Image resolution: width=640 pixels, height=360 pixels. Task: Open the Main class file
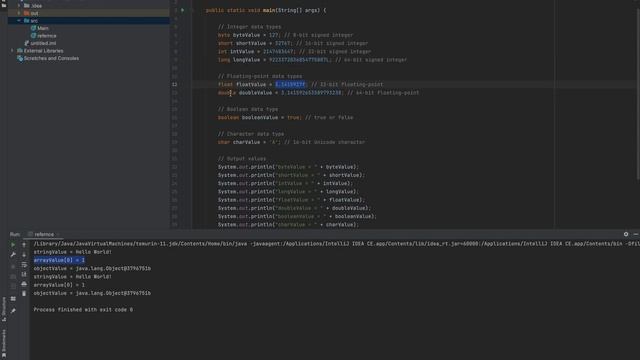coord(40,28)
